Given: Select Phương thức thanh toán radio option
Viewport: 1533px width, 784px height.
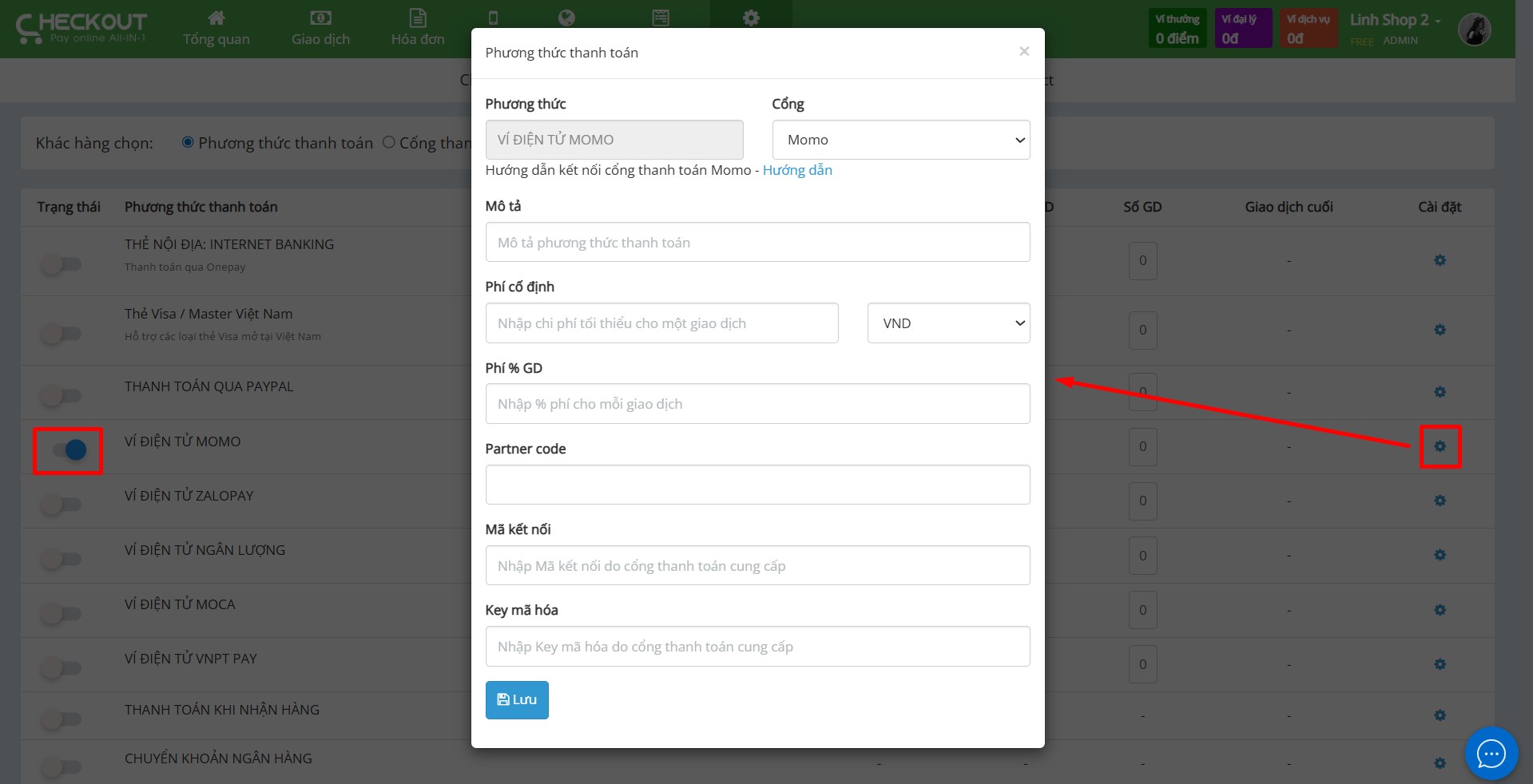Looking at the screenshot, I should click(188, 142).
